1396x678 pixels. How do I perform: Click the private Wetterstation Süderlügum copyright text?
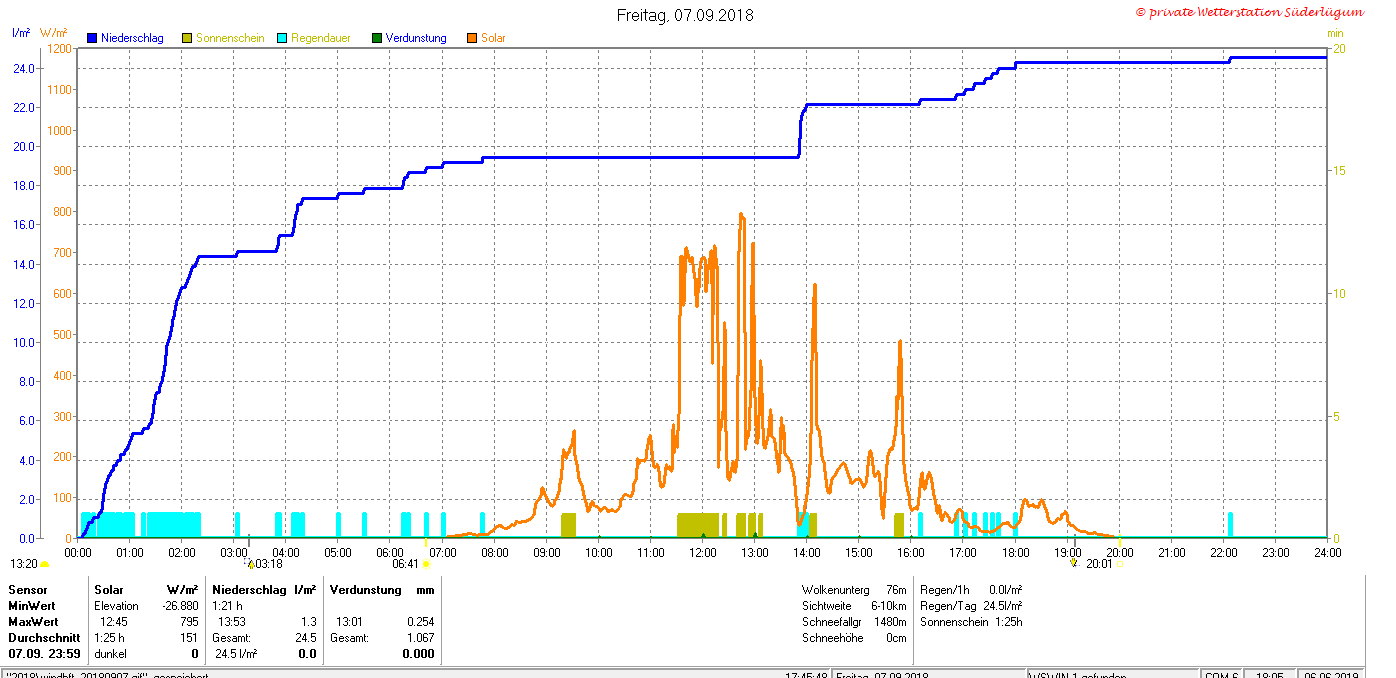(1249, 12)
